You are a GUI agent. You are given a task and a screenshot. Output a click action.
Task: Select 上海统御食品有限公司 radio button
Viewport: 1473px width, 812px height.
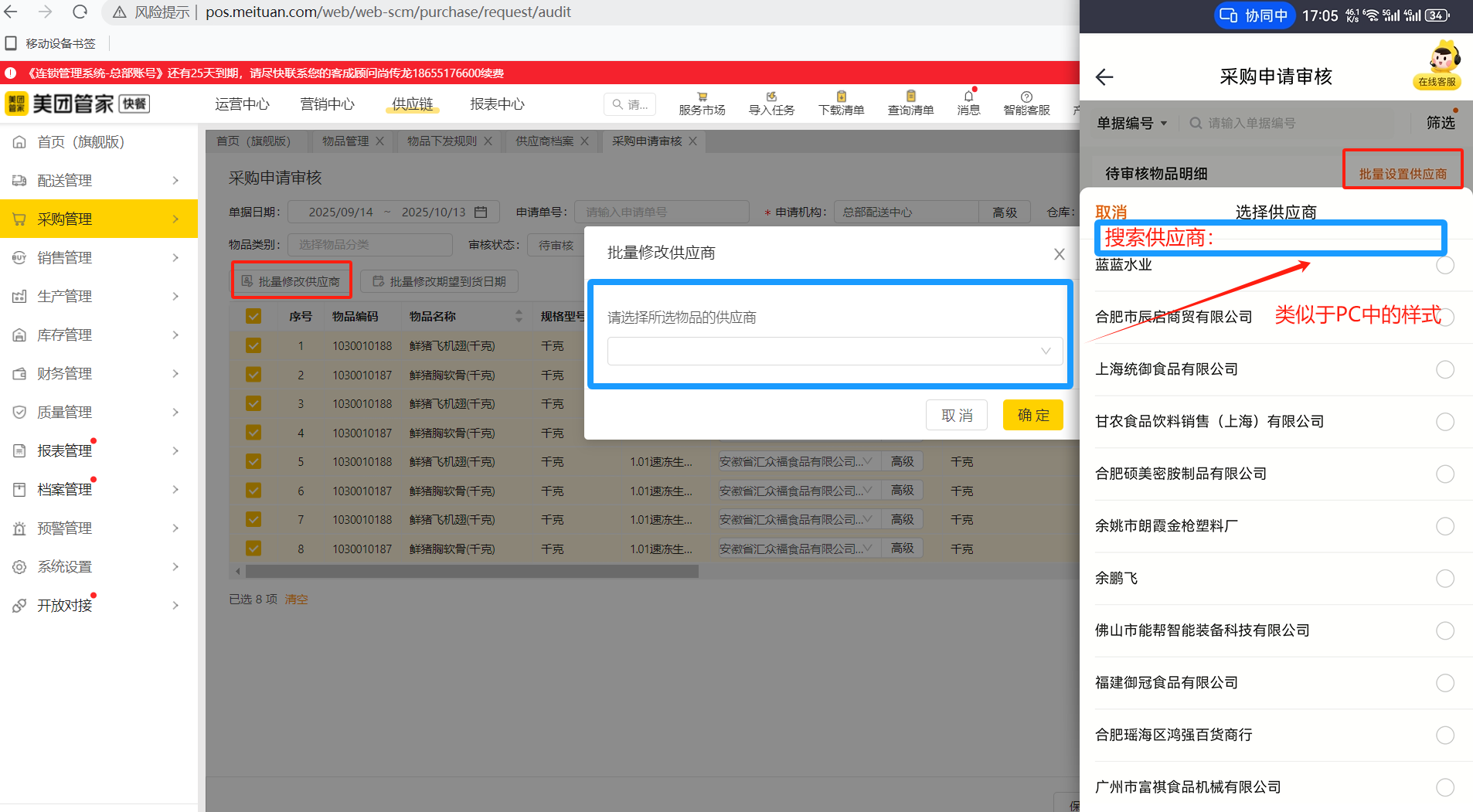coord(1444,369)
